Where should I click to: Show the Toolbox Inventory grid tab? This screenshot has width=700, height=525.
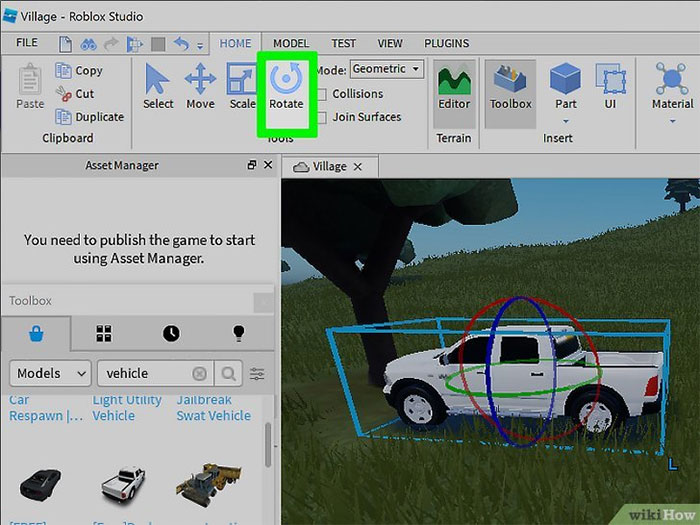tap(103, 333)
